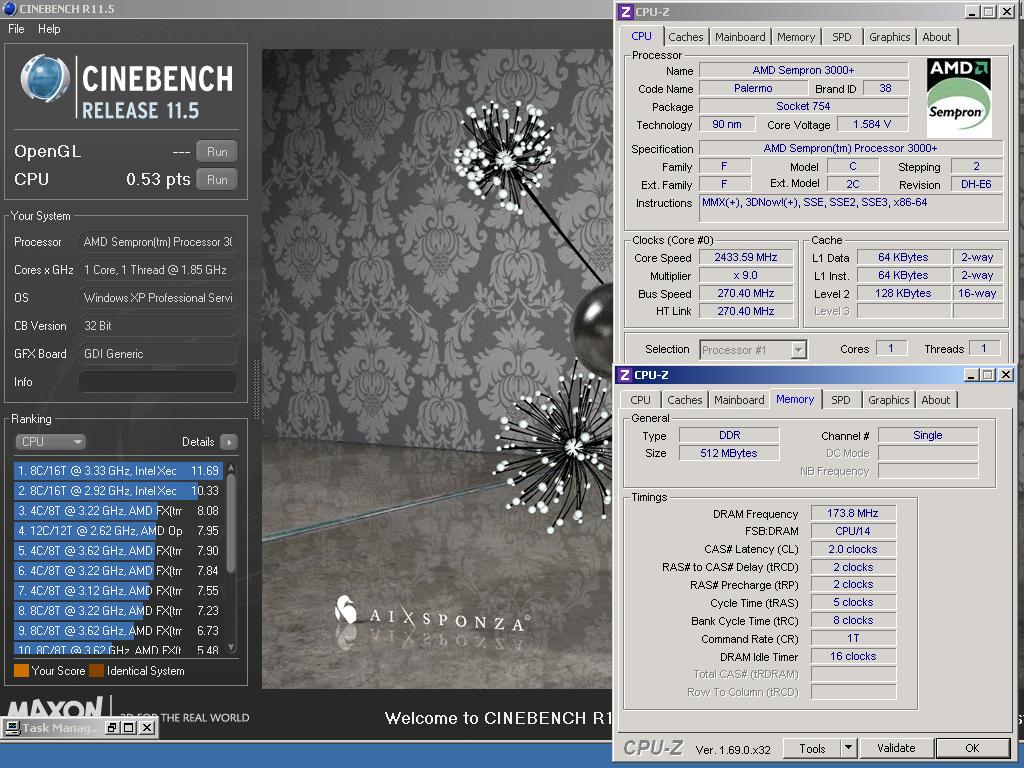The height and width of the screenshot is (768, 1024).
Task: Click the Your Score orange legend swatch
Action: (22, 671)
